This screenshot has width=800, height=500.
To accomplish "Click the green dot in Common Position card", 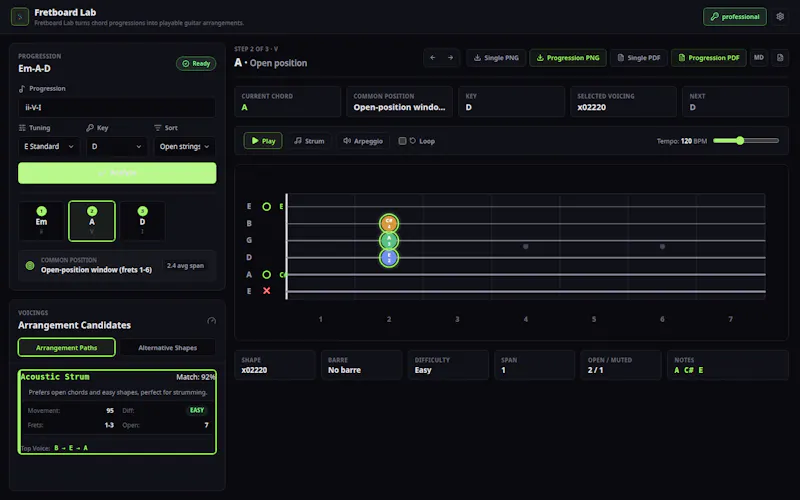I will tap(30, 265).
